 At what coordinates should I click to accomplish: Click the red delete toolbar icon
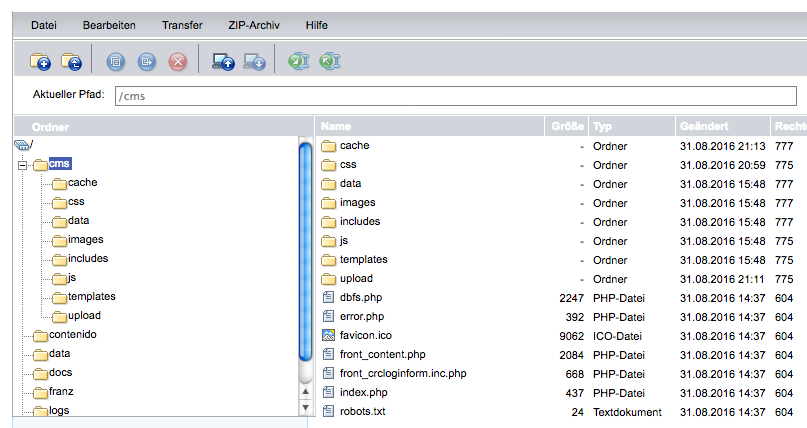pyautogui.click(x=178, y=62)
